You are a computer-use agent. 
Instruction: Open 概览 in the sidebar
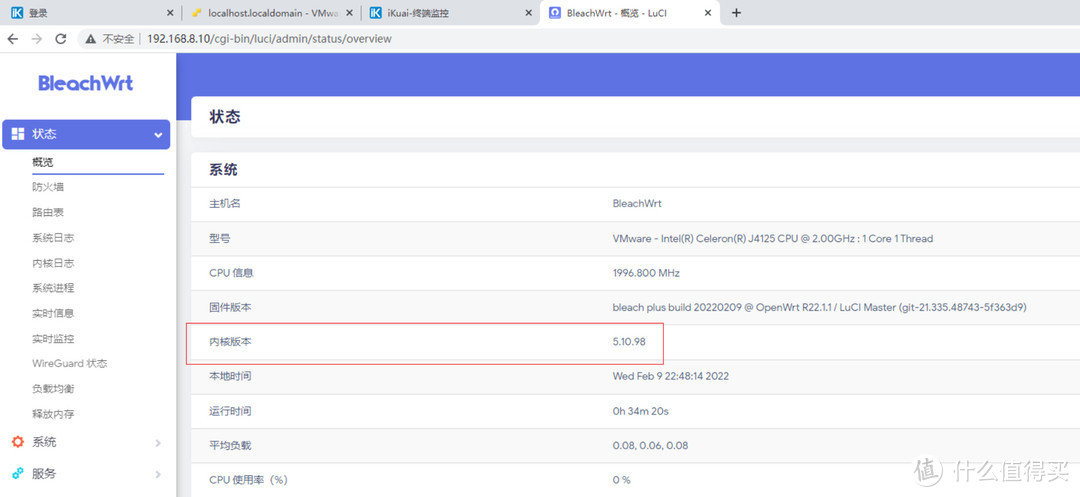[x=43, y=162]
